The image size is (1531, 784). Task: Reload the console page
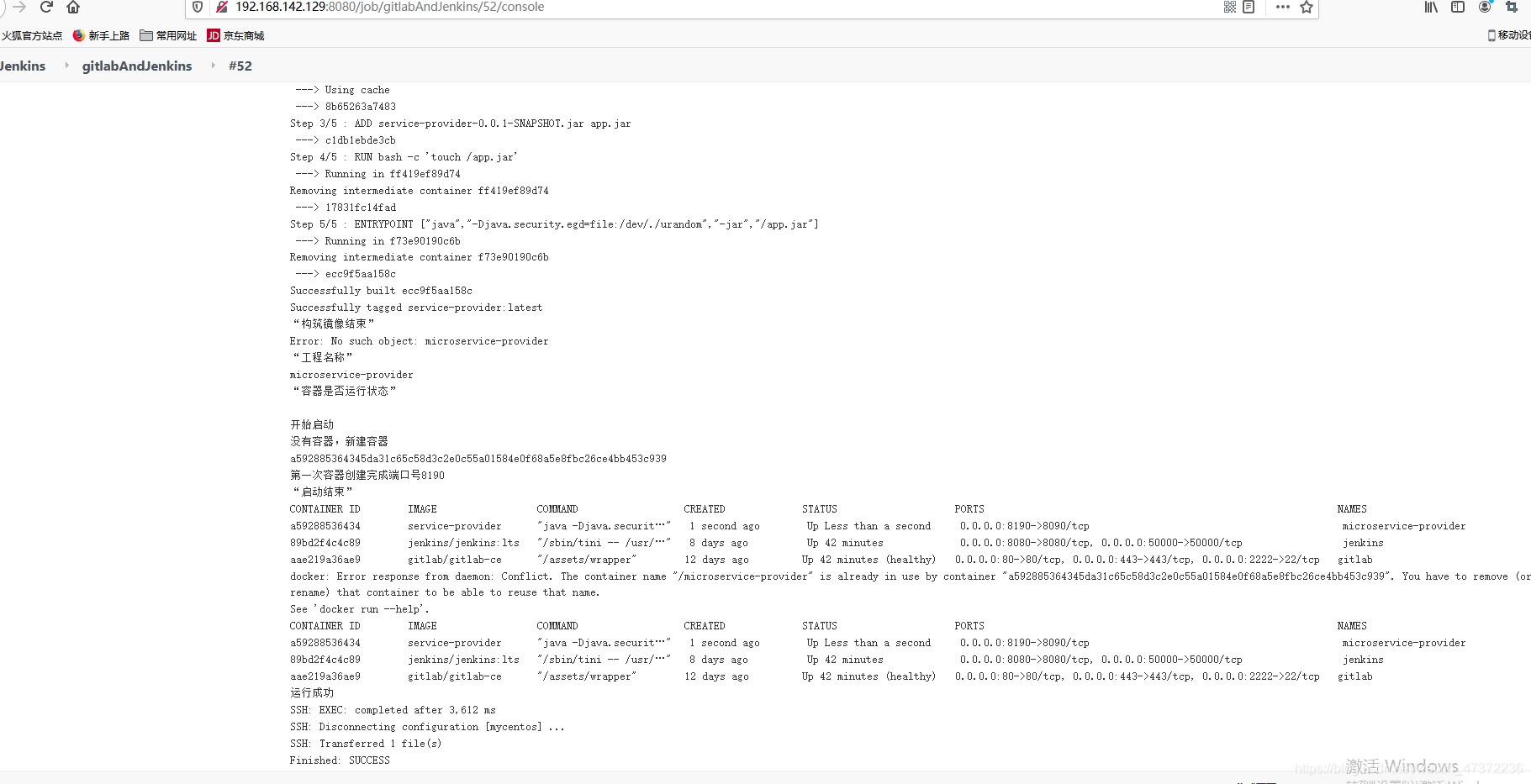pyautogui.click(x=47, y=7)
